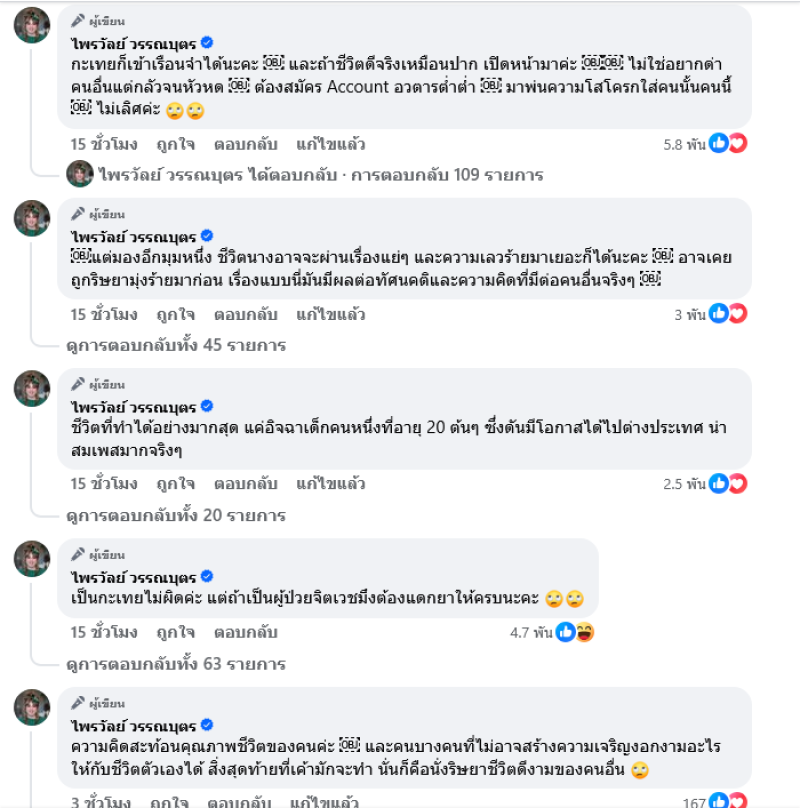The height and width of the screenshot is (808, 800).
Task: Click the small avatar beside the "ได้ตอบกลับ" reply line
Action: click(x=80, y=174)
